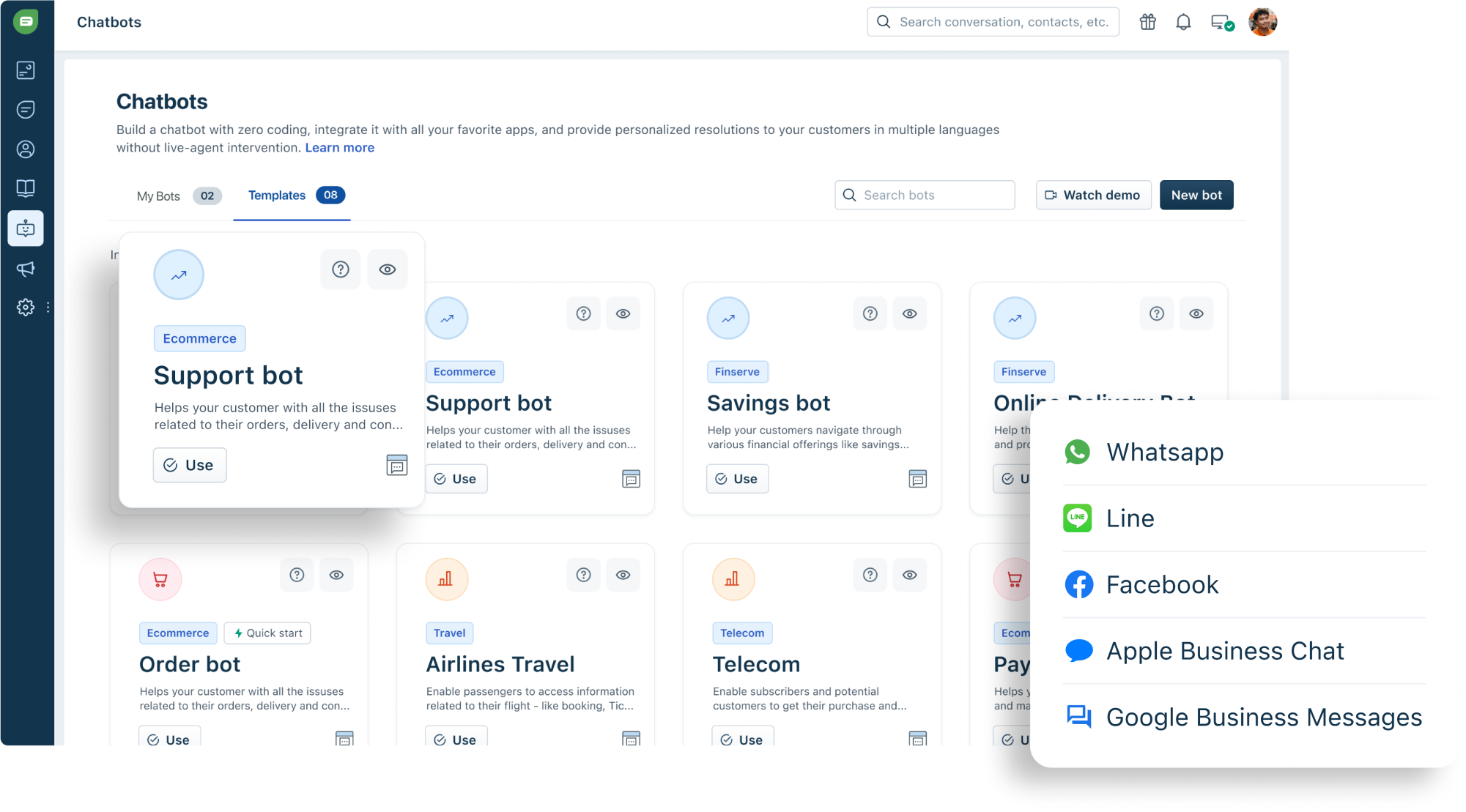Select Whatsapp from channel list
The image size is (1466, 812).
(1165, 452)
